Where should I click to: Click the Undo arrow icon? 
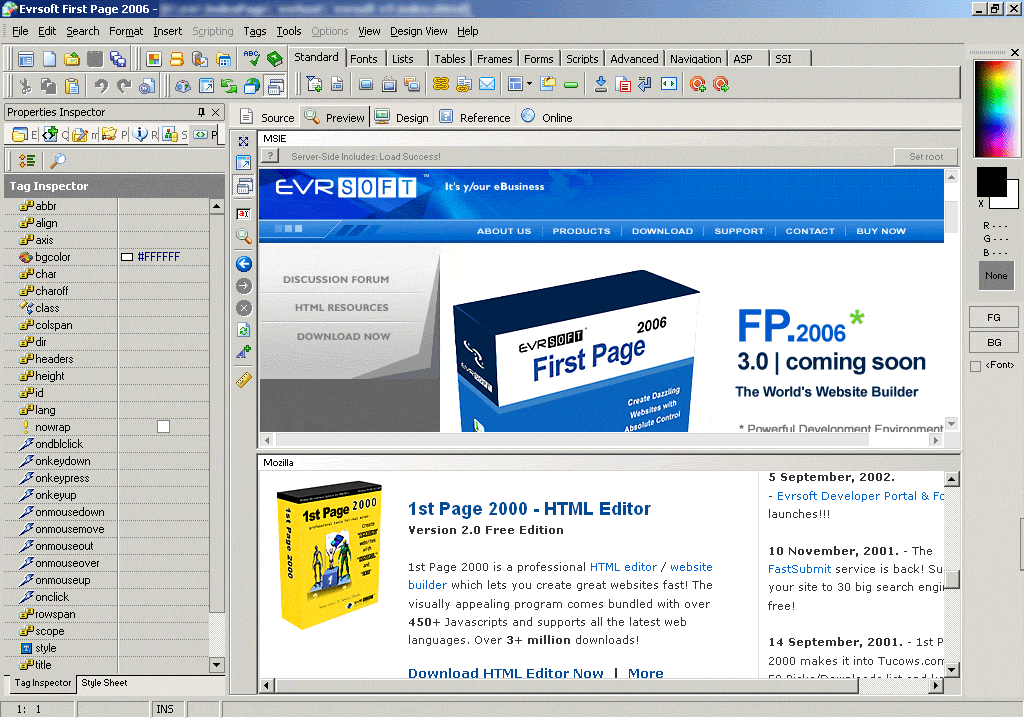click(100, 86)
